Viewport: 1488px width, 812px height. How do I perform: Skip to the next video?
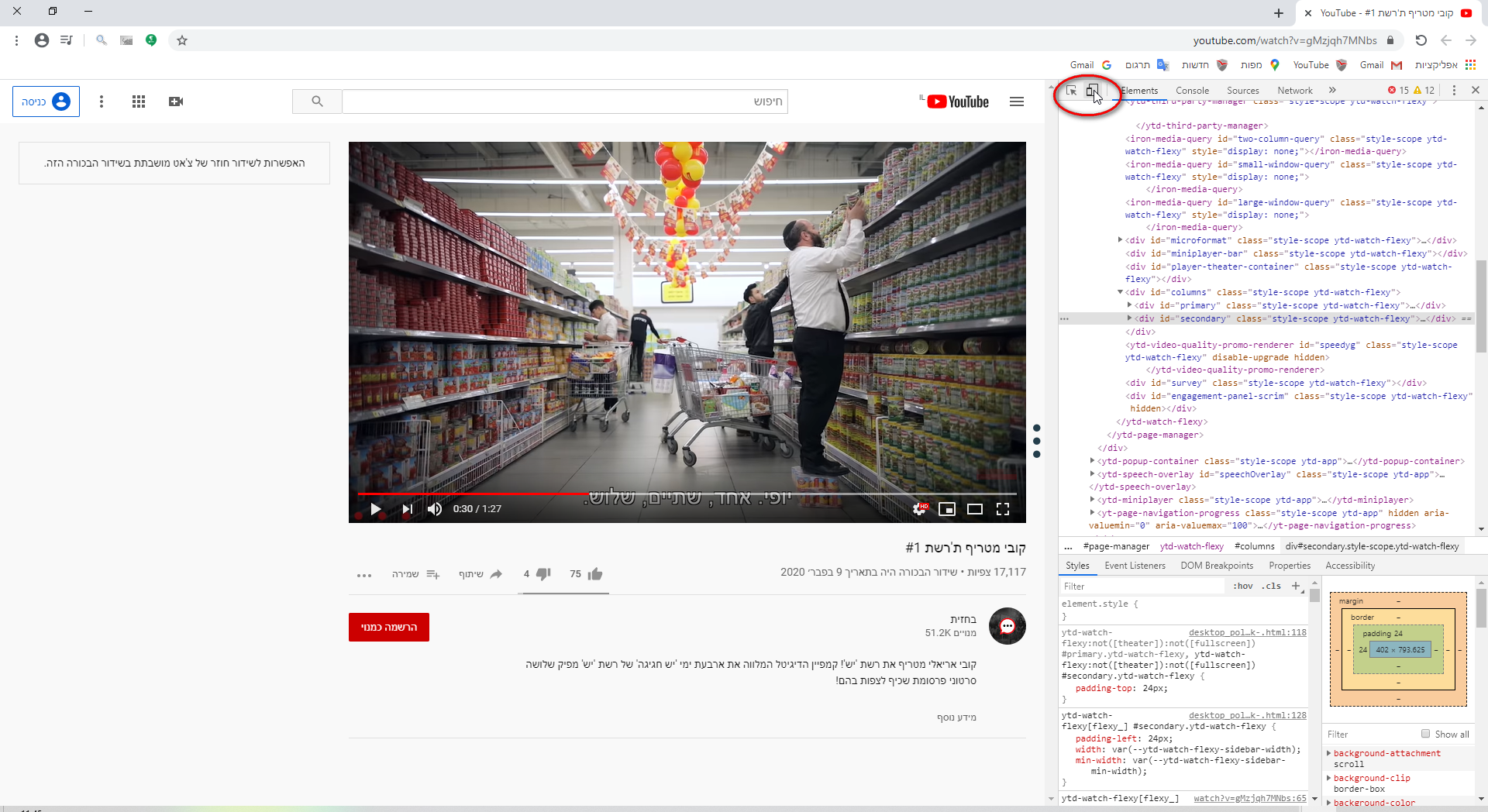tap(407, 509)
